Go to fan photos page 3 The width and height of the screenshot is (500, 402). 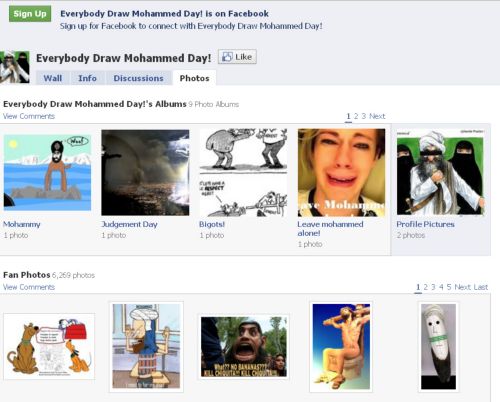click(433, 287)
